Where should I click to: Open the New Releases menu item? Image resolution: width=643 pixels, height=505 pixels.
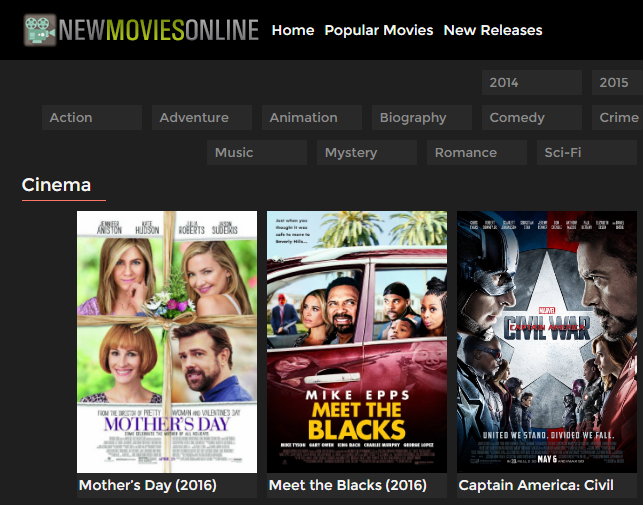pos(493,30)
